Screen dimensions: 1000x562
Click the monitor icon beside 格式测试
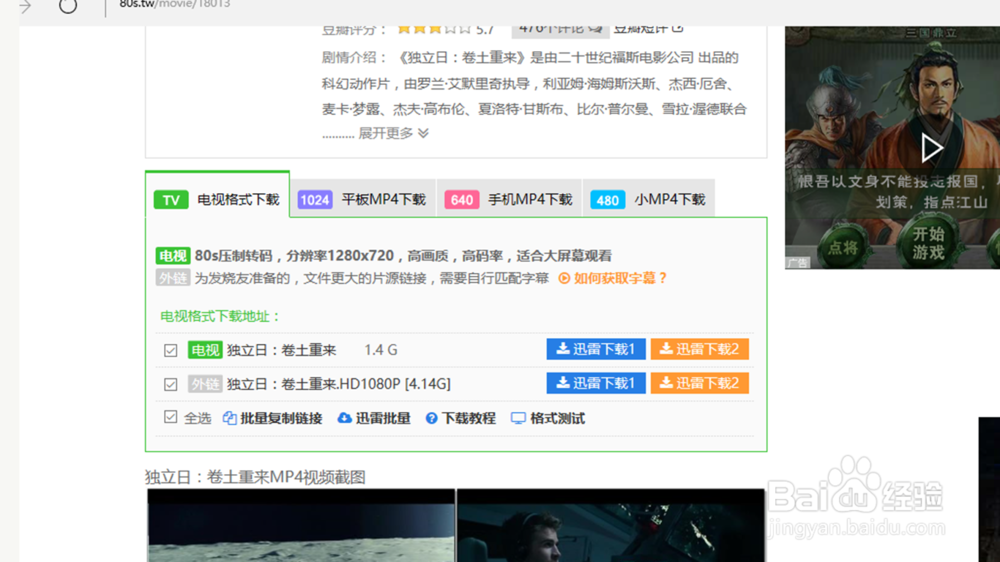tap(518, 418)
